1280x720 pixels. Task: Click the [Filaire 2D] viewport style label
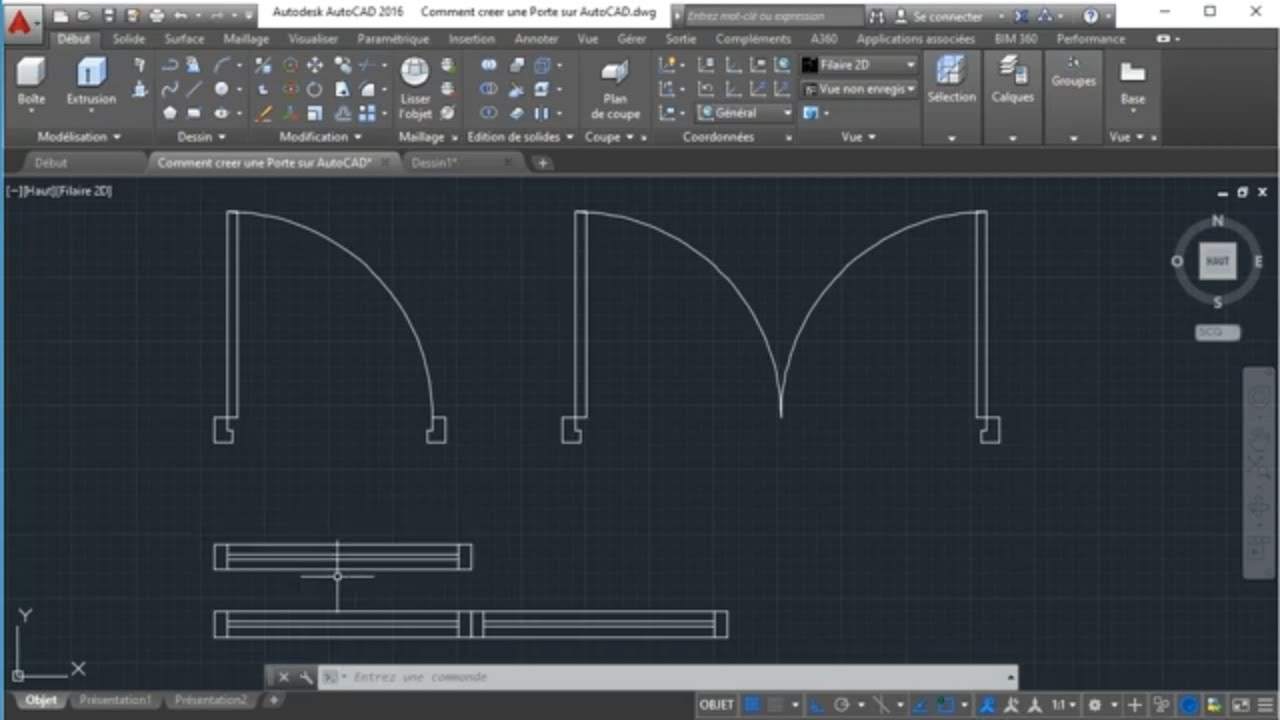click(84, 190)
